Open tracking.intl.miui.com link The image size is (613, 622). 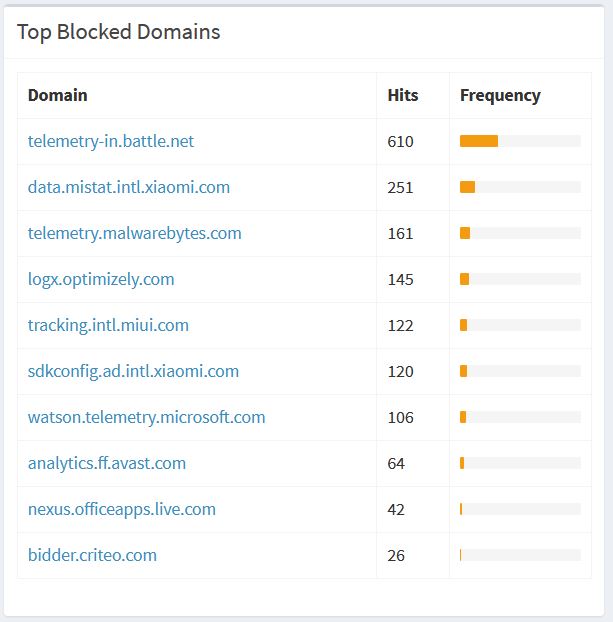(x=108, y=325)
